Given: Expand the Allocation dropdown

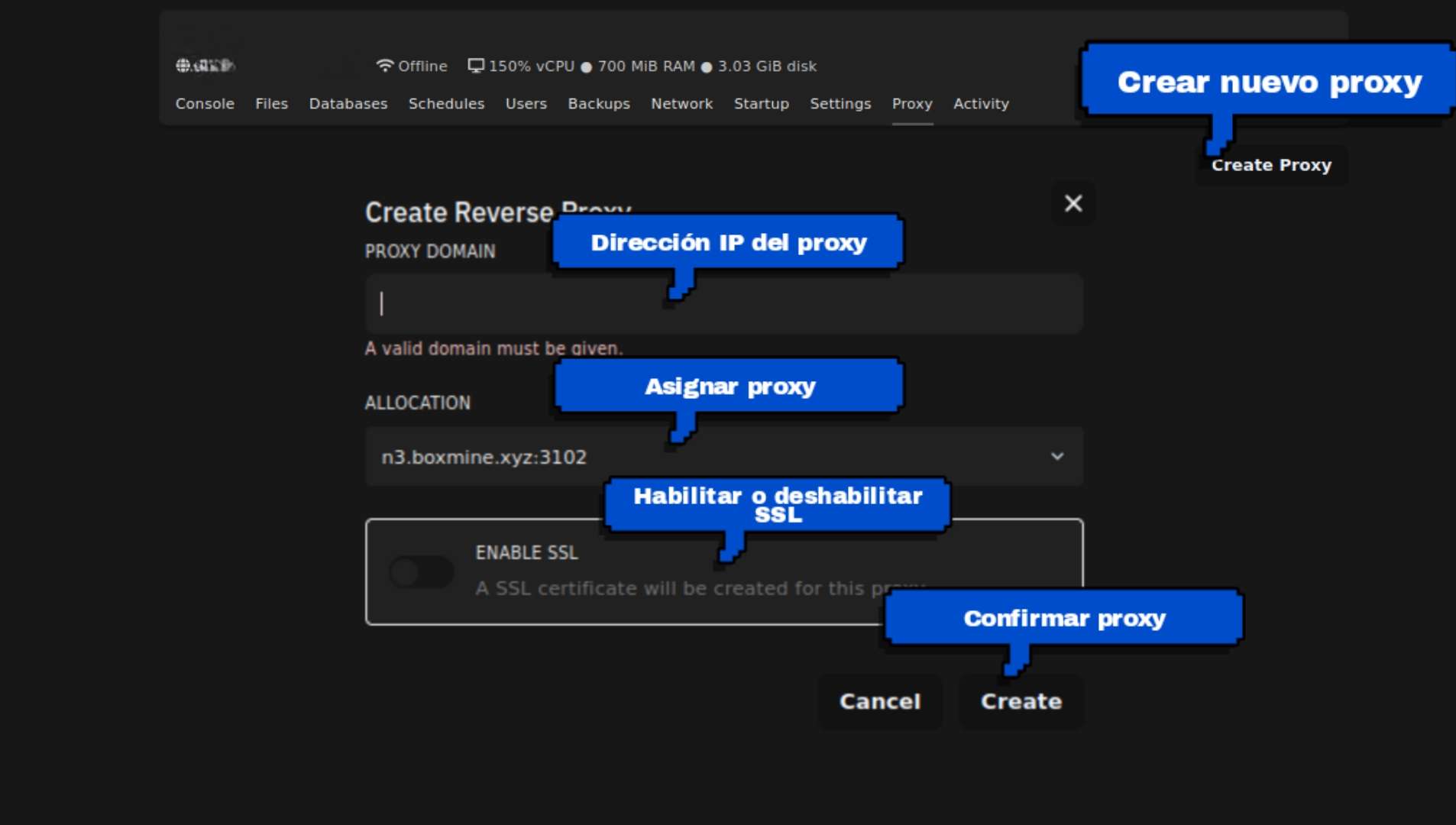Looking at the screenshot, I should pos(1058,456).
